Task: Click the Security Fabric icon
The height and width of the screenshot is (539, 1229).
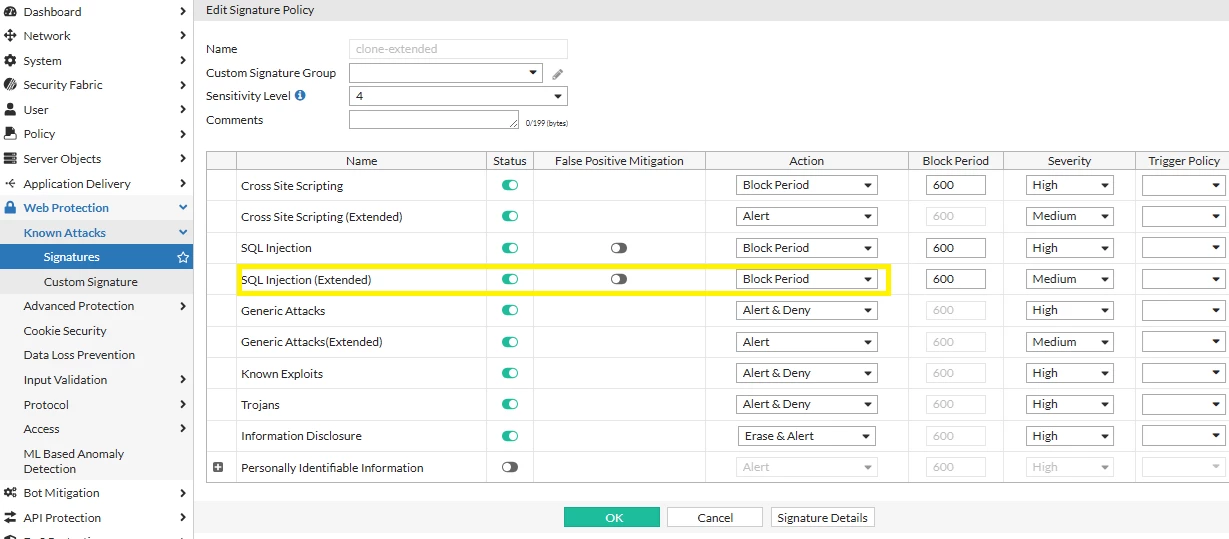Action: point(10,85)
